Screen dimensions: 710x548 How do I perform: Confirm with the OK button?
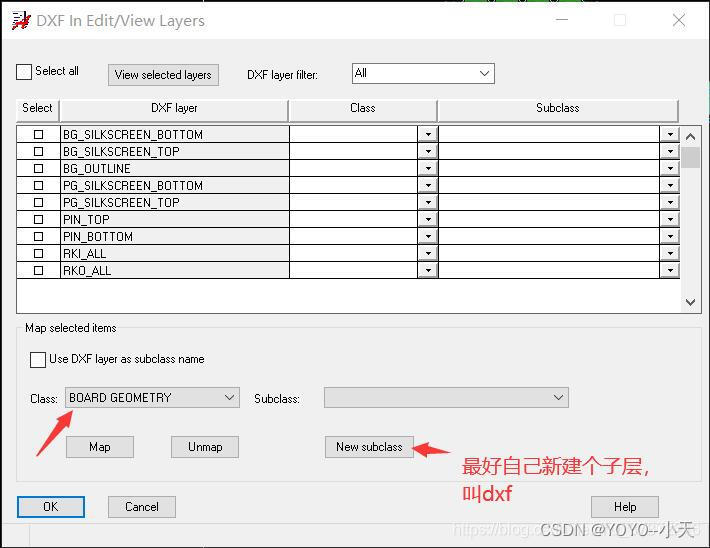[x=51, y=507]
